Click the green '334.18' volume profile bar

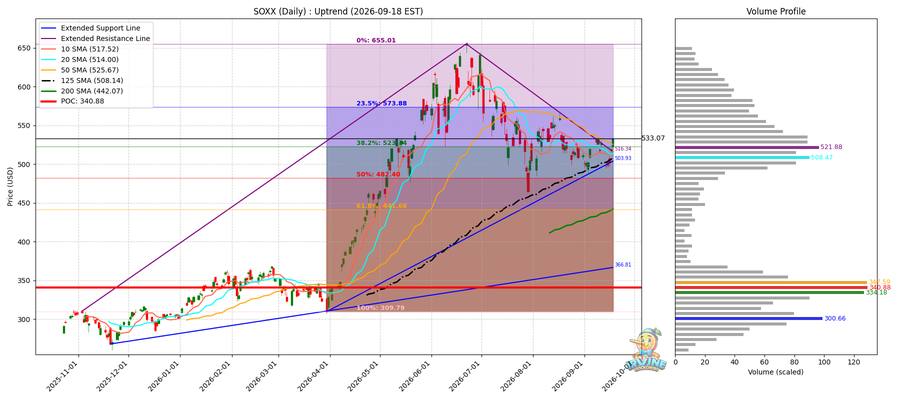[770, 292]
